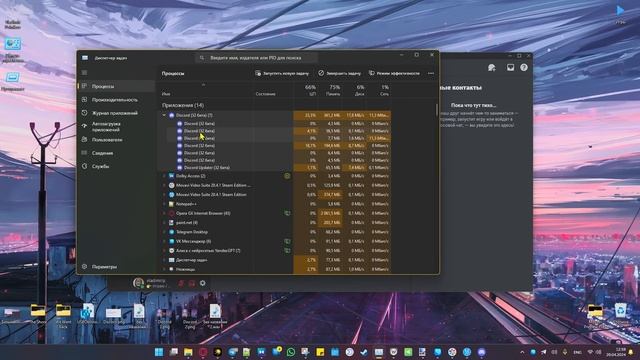Collapse the Discord (32 бита) process group
Image resolution: width=640 pixels, height=360 pixels.
point(164,116)
